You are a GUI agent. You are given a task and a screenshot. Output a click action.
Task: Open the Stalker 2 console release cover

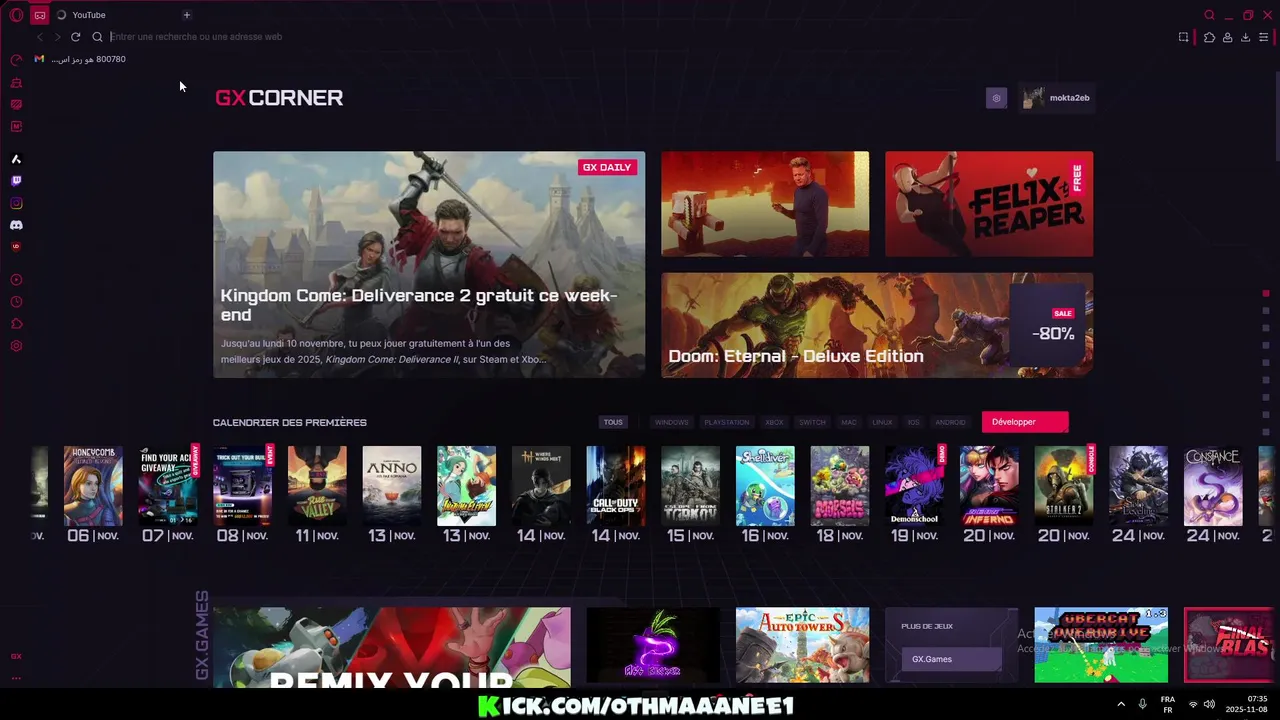tap(1064, 486)
